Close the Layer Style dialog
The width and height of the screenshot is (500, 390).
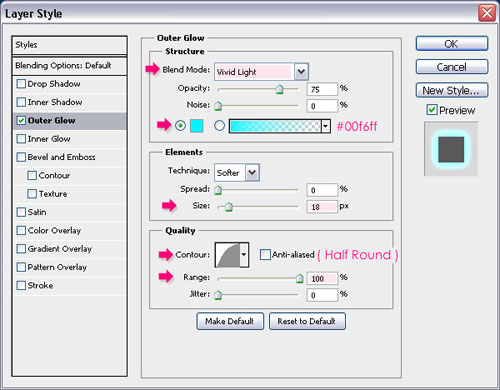487,13
